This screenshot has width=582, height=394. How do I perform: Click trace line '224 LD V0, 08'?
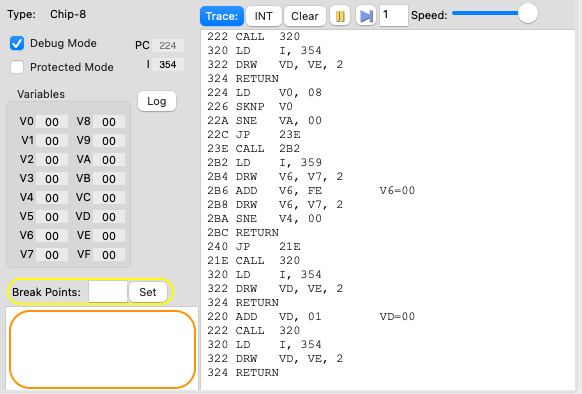[264, 92]
